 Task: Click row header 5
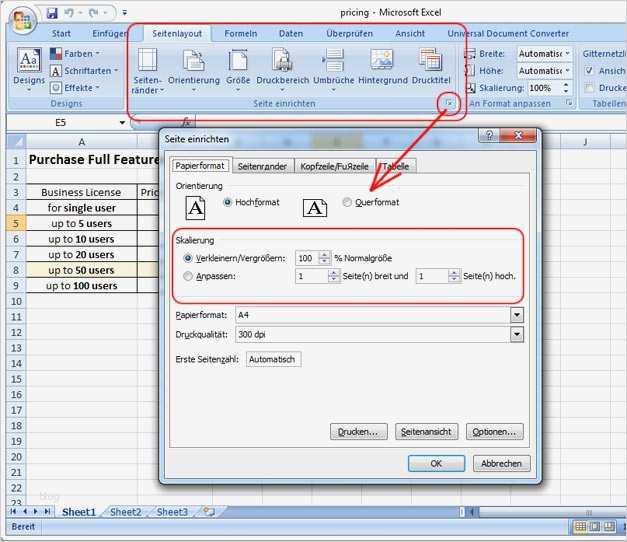tap(16, 223)
